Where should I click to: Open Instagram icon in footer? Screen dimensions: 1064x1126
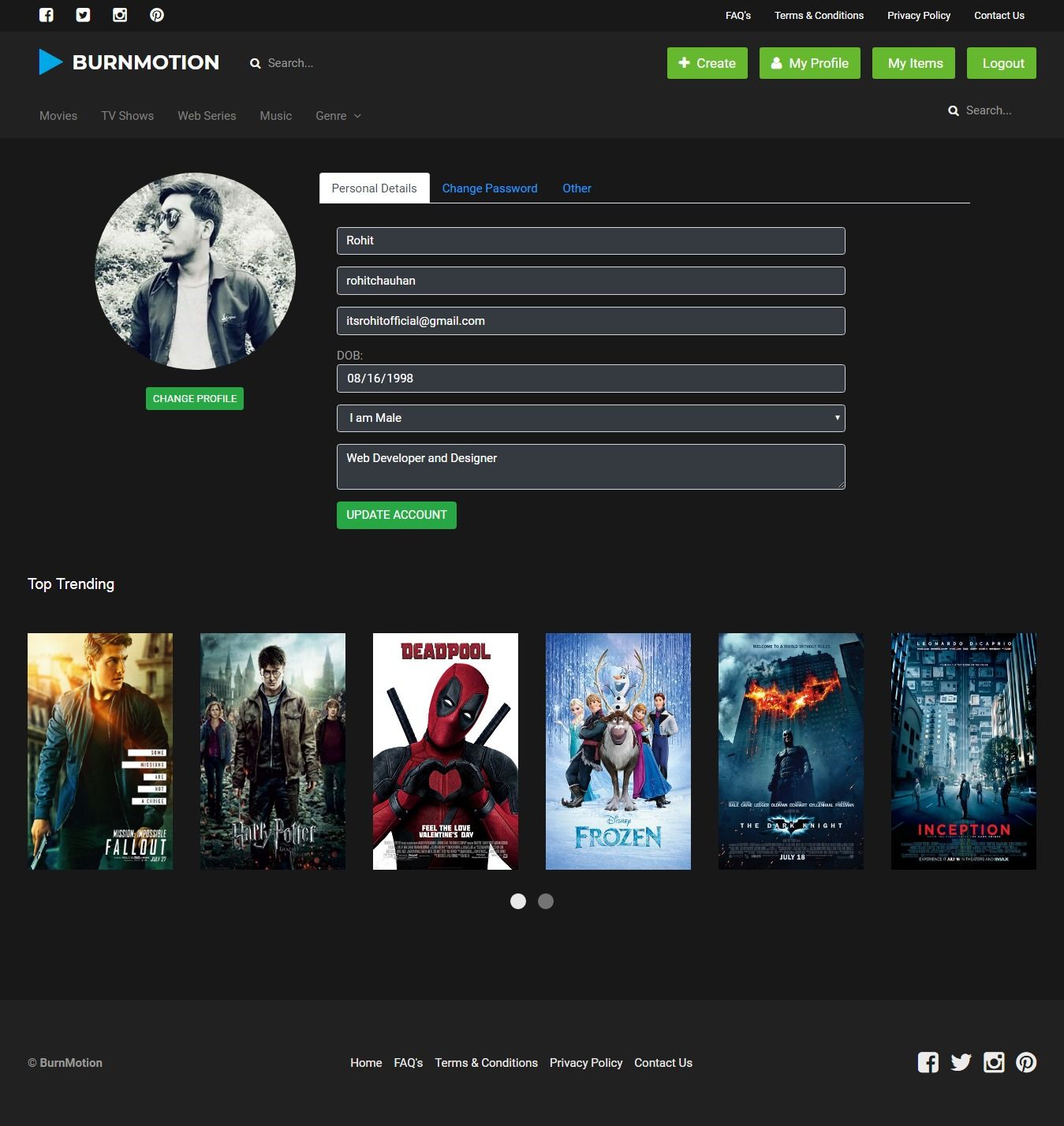coord(994,1062)
